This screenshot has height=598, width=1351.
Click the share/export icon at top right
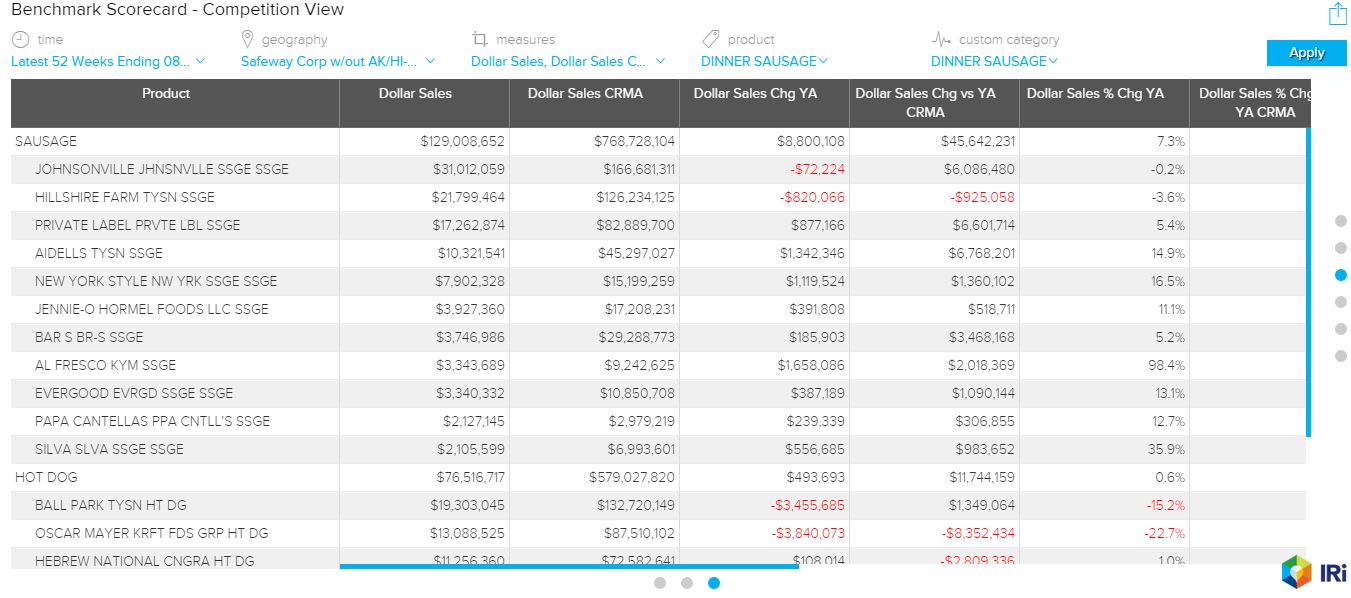coord(1337,13)
